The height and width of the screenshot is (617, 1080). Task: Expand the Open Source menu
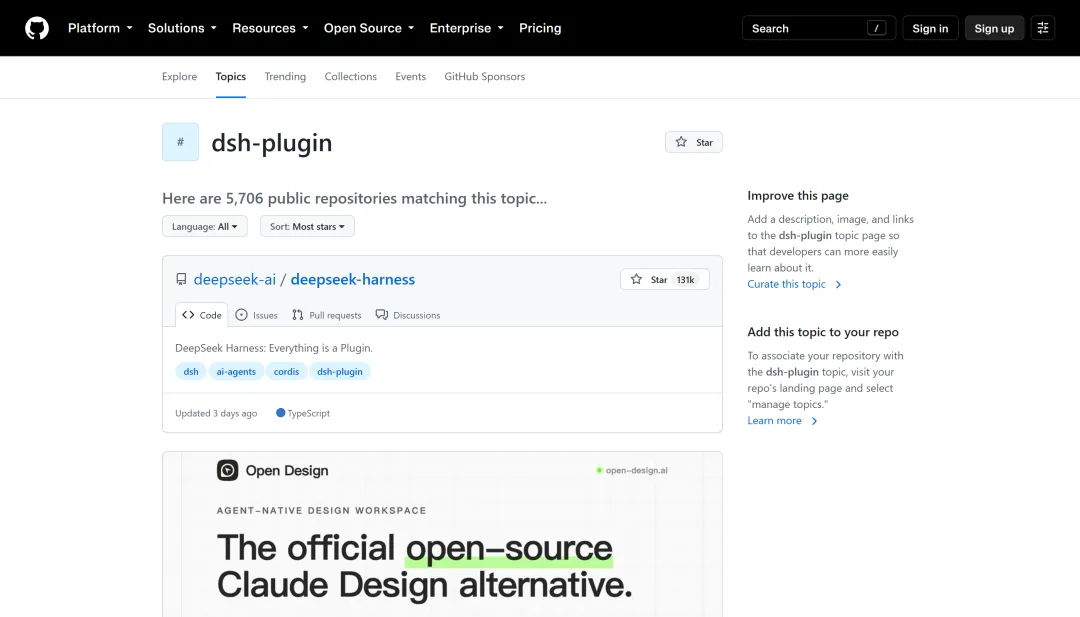tap(369, 28)
